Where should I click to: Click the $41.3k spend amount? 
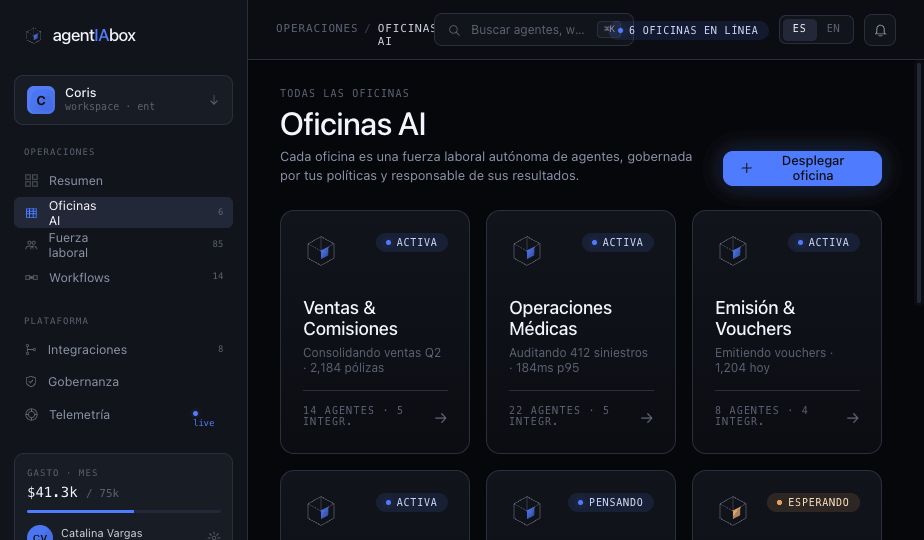click(52, 492)
